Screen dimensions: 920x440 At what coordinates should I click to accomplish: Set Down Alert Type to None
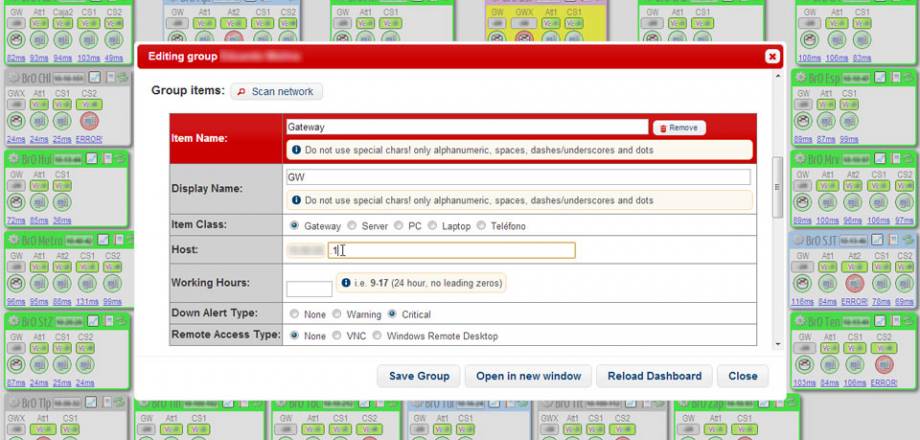pos(294,314)
